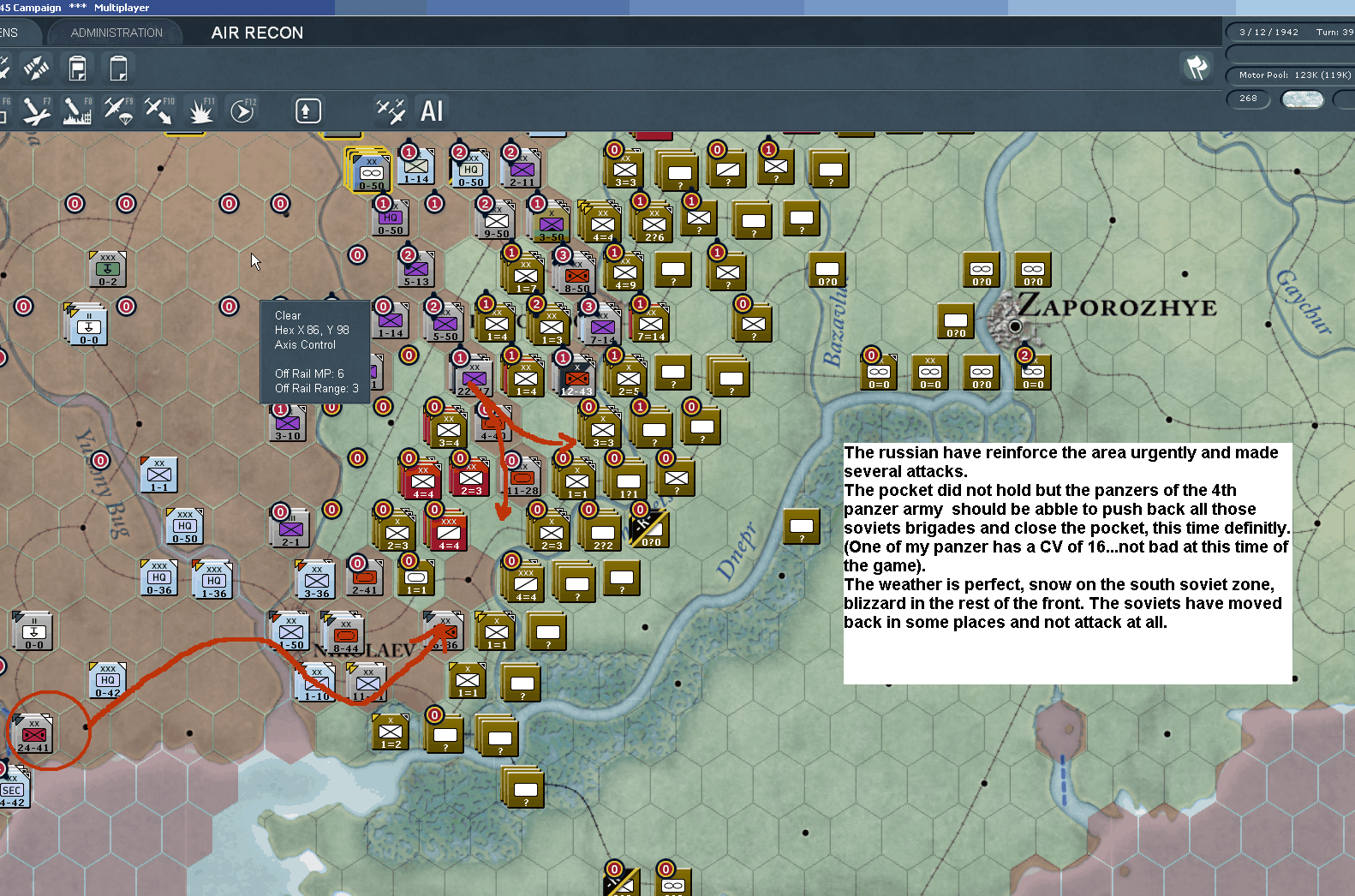The width and height of the screenshot is (1355, 896).
Task: Open the clipboard with flag icon
Action: (77, 68)
